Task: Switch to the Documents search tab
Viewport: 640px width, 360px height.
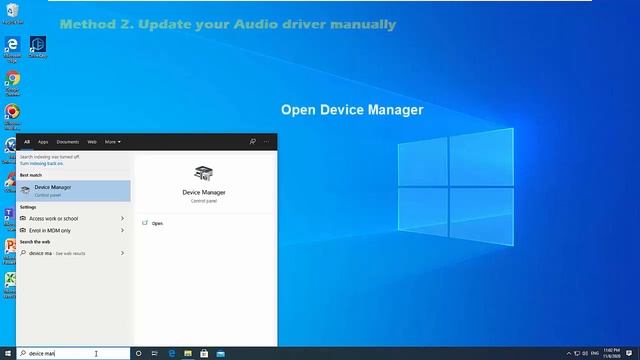Action: click(x=68, y=142)
